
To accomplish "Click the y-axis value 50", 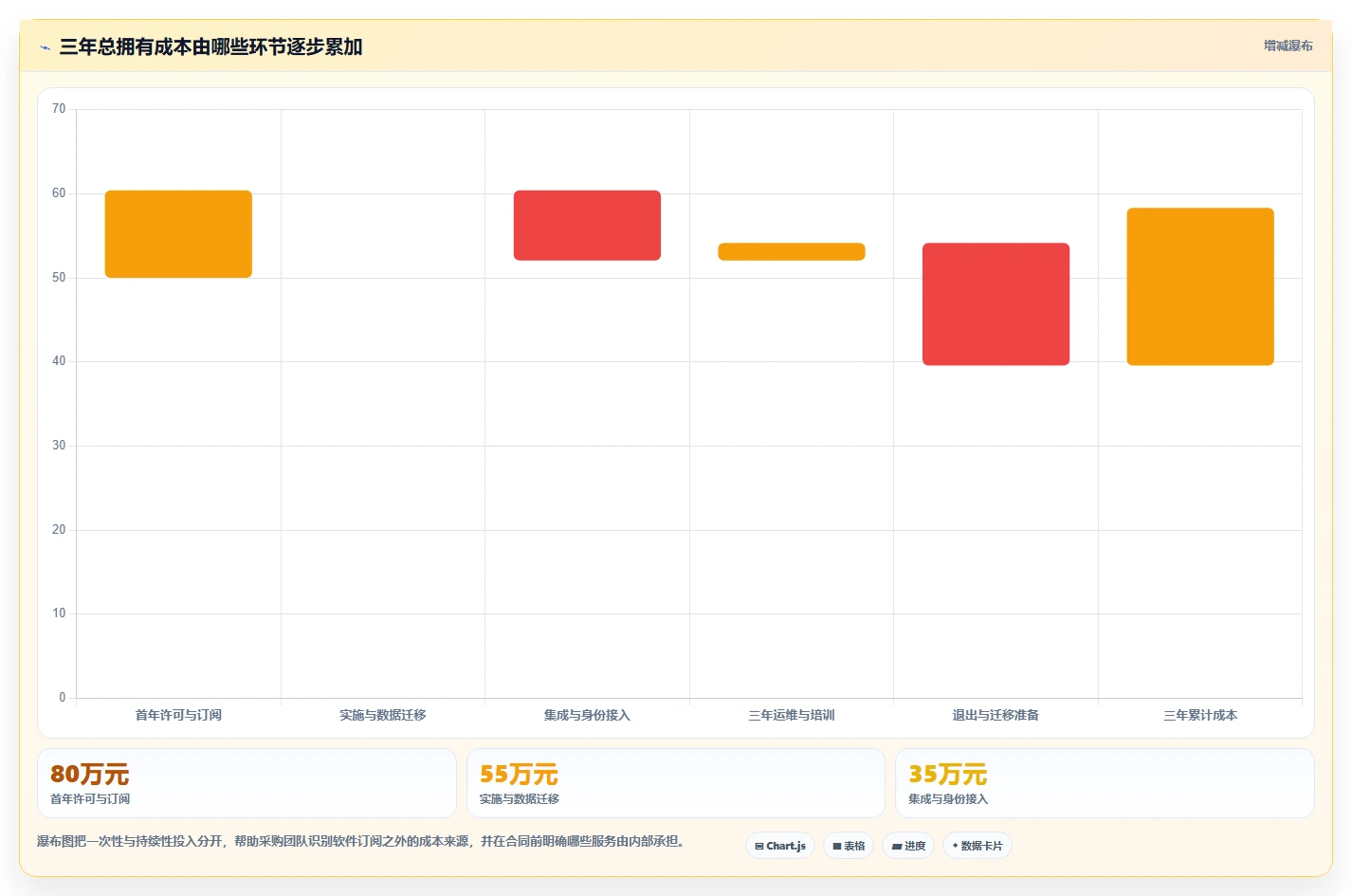I will point(59,278).
